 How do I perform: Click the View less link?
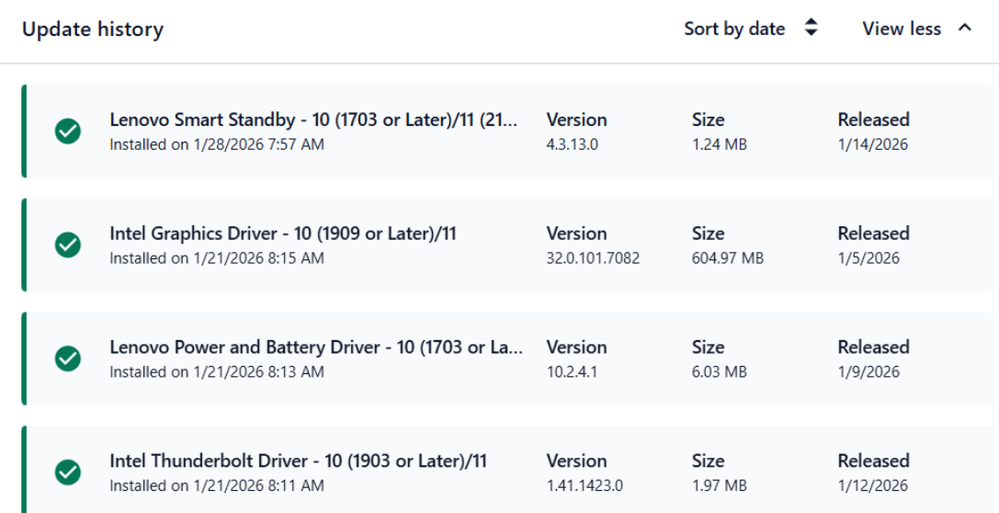pos(901,29)
